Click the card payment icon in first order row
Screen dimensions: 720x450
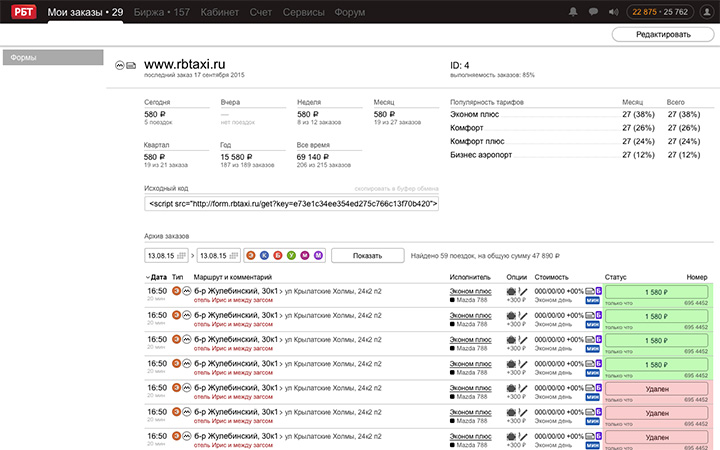[x=590, y=291]
